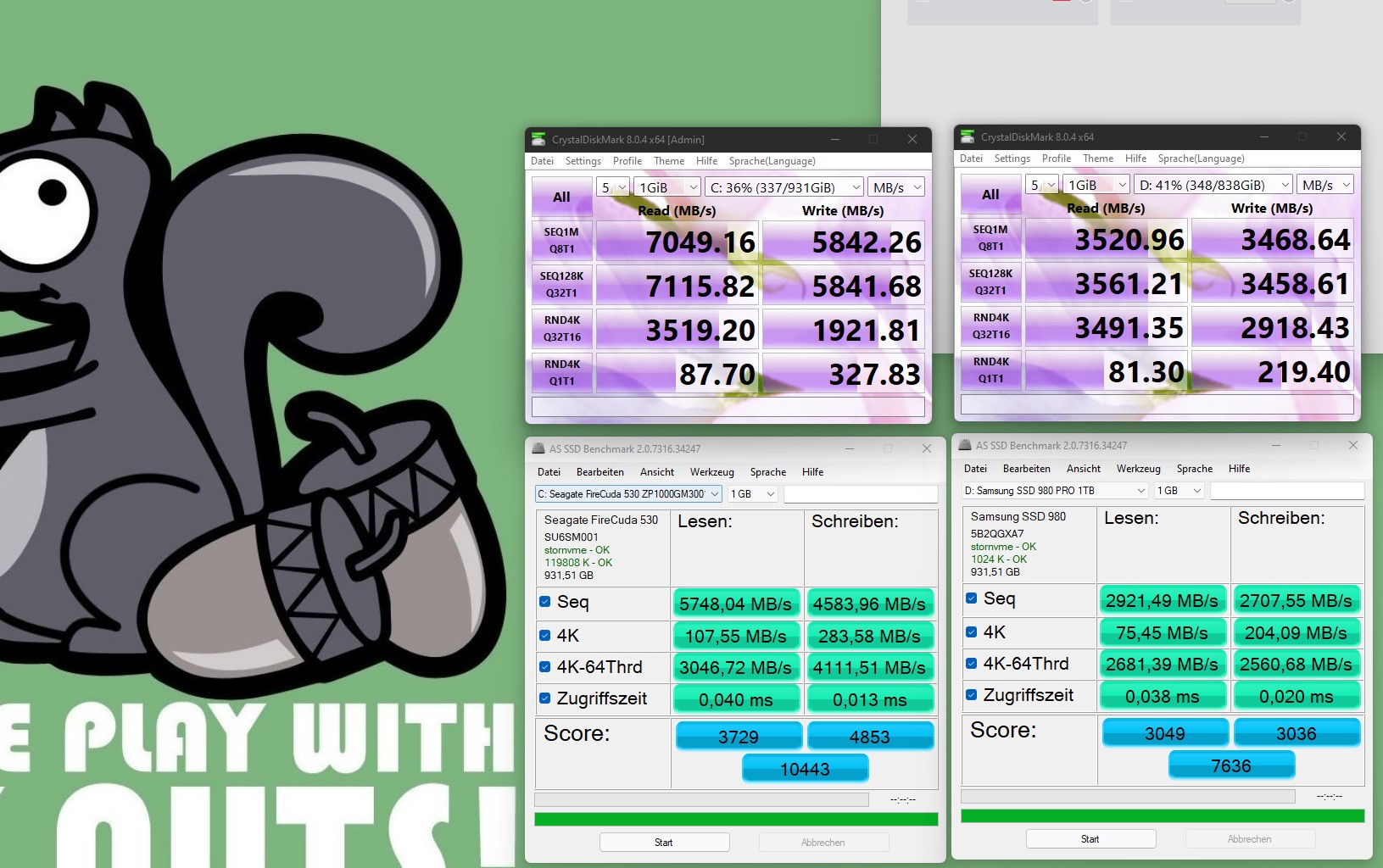Screen dimensions: 1383x868
Task: Open Hilfe menu in right CrystalDiskMark
Action: point(1135,159)
